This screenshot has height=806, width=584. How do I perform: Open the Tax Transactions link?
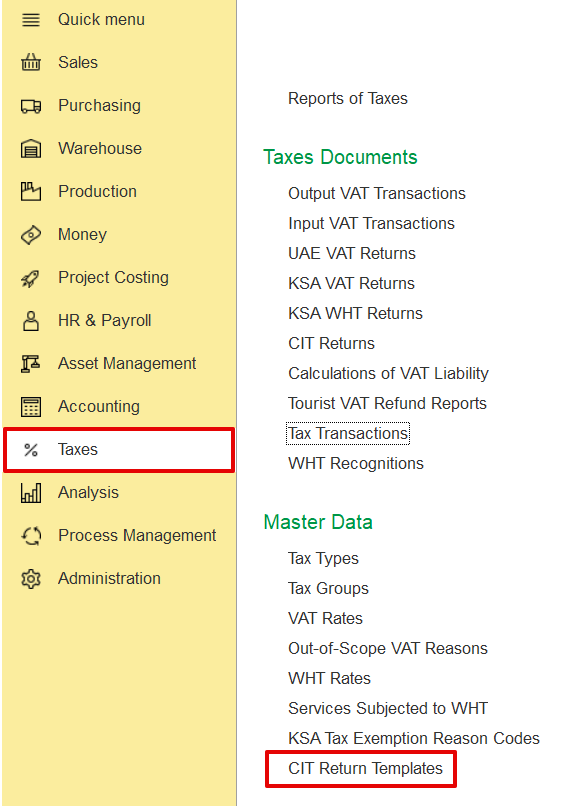point(348,434)
